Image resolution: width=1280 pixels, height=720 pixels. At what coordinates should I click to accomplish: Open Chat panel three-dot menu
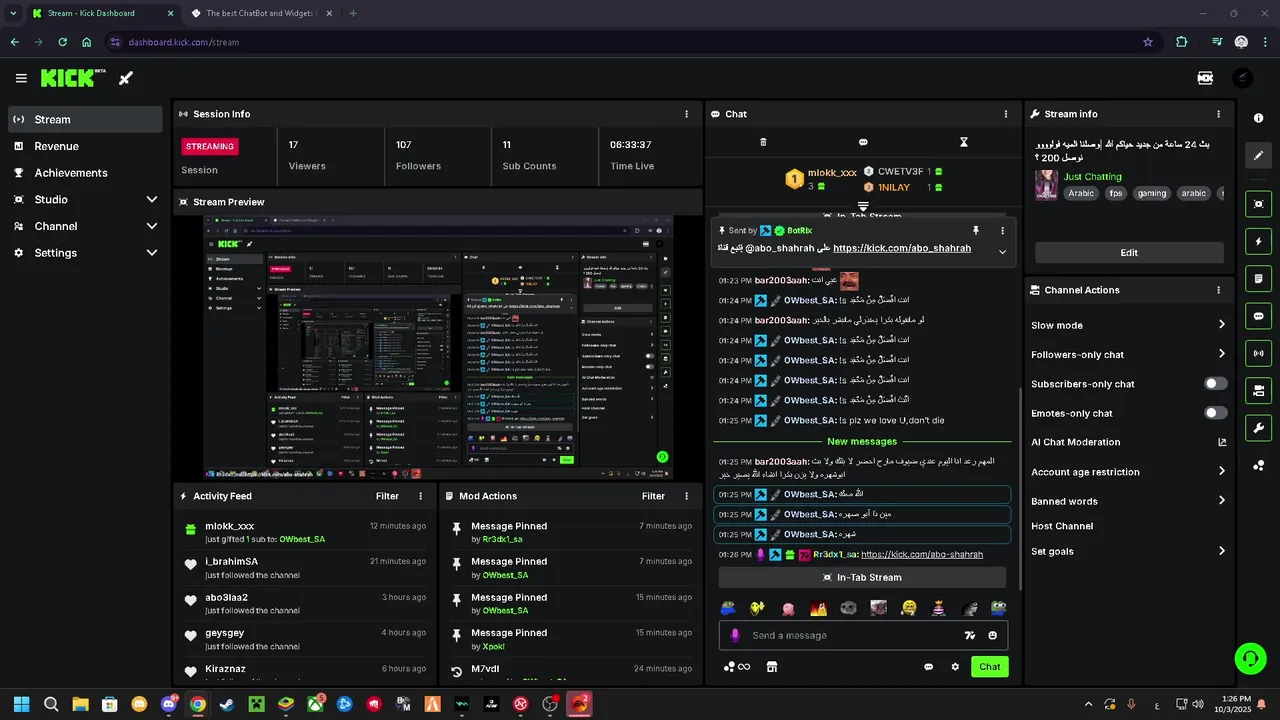[1006, 114]
